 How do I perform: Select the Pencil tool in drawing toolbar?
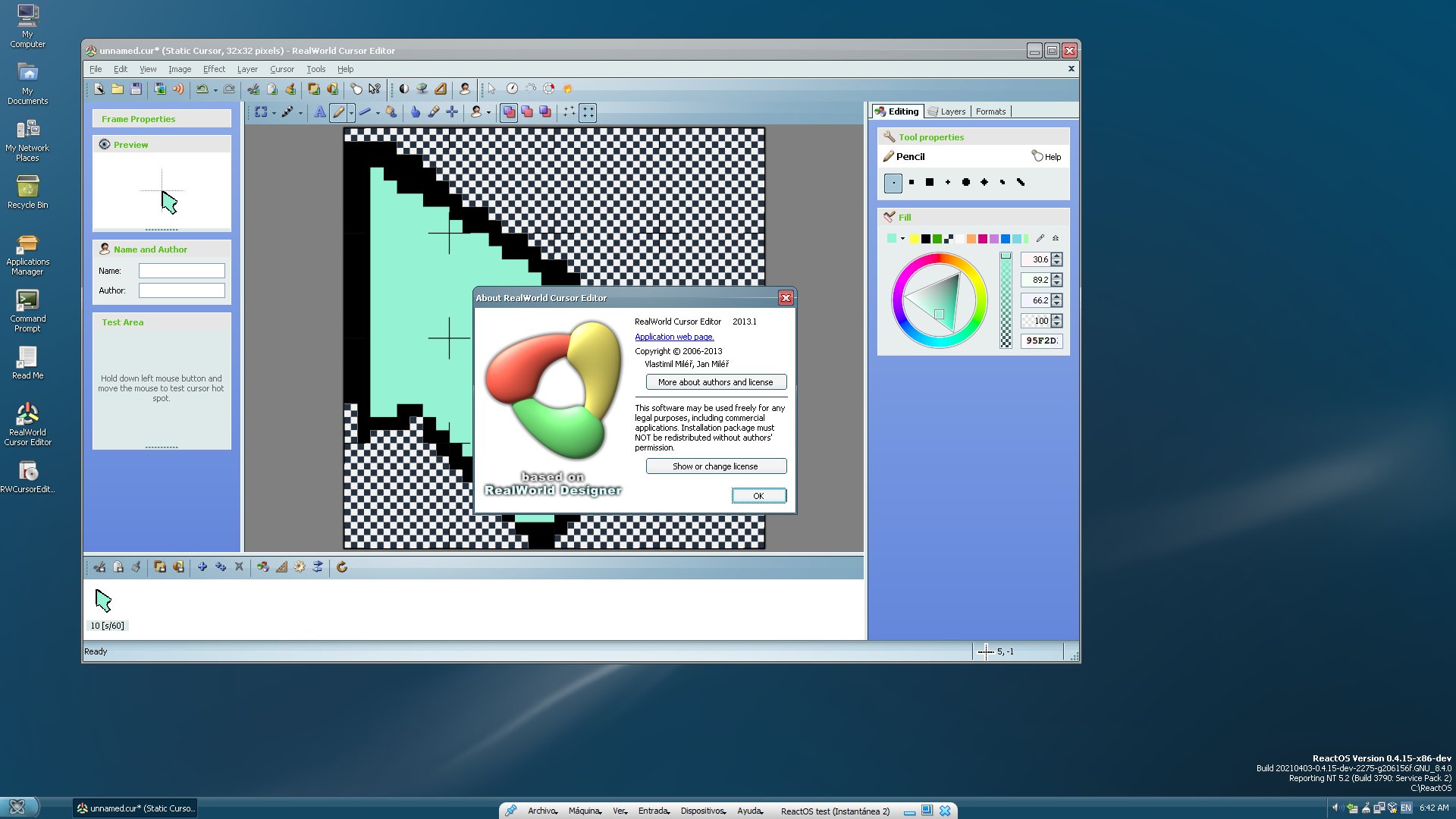(338, 112)
